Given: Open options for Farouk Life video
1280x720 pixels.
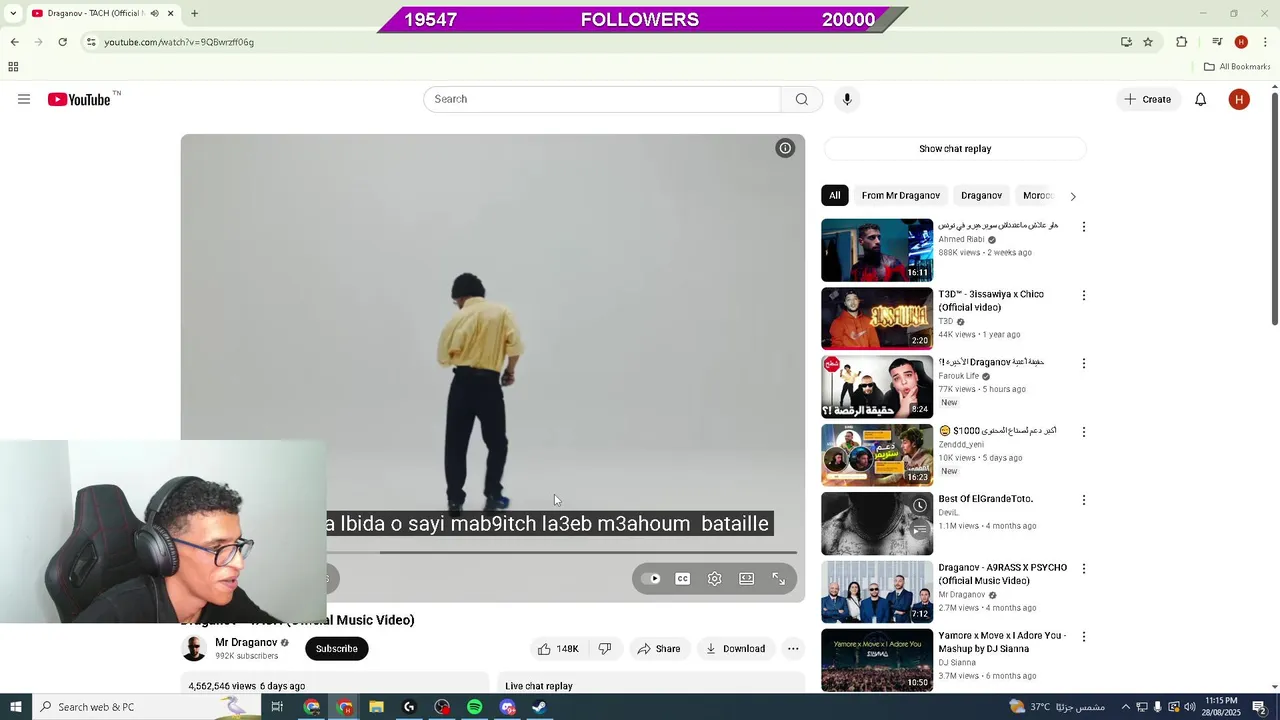Looking at the screenshot, I should [1083, 364].
